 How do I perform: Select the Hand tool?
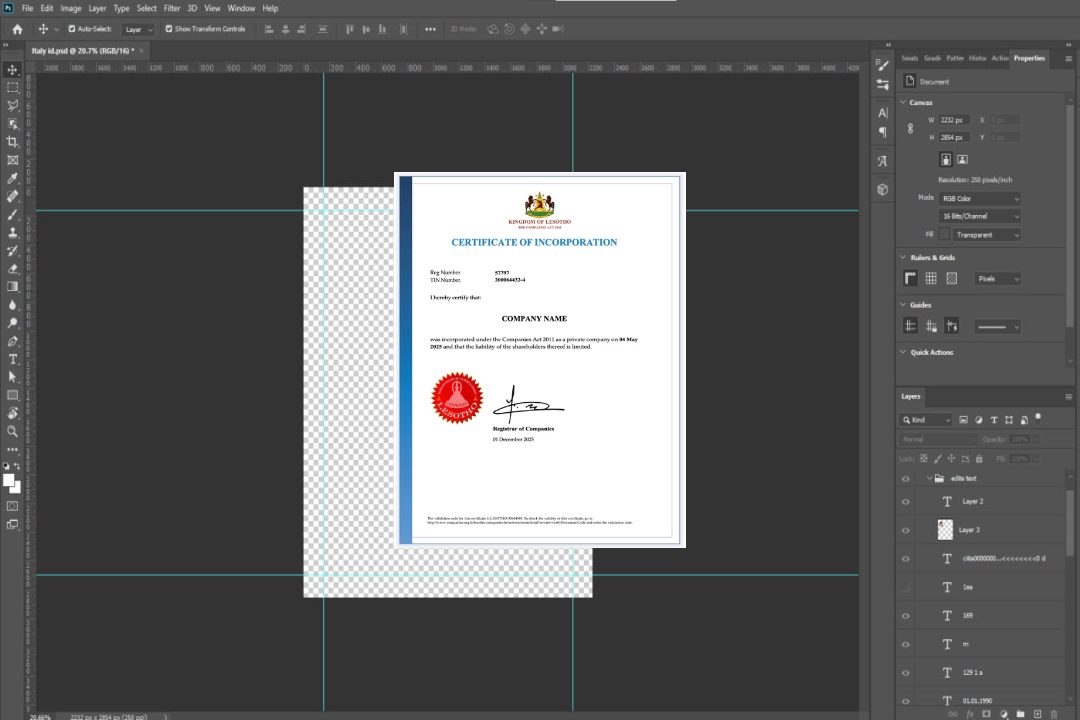12,413
